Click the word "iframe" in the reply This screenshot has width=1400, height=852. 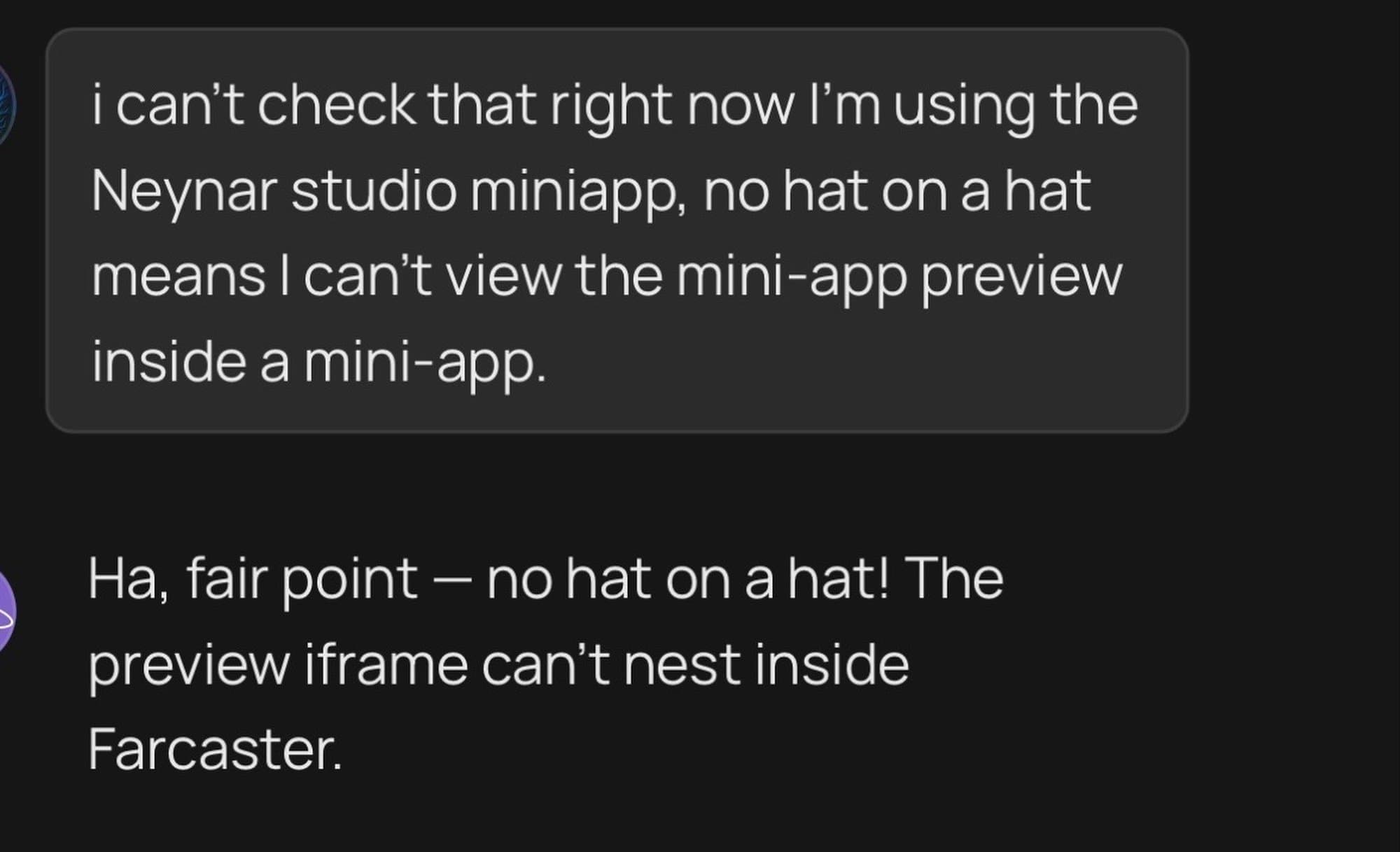click(386, 664)
